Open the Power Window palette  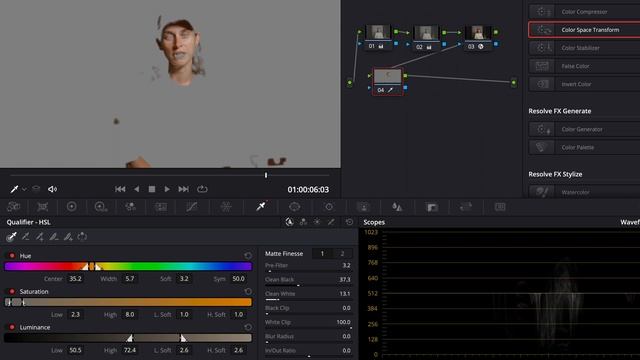tap(294, 207)
